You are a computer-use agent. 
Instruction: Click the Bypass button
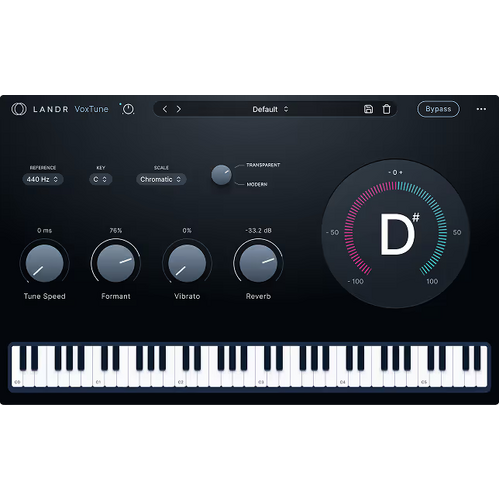[x=438, y=109]
